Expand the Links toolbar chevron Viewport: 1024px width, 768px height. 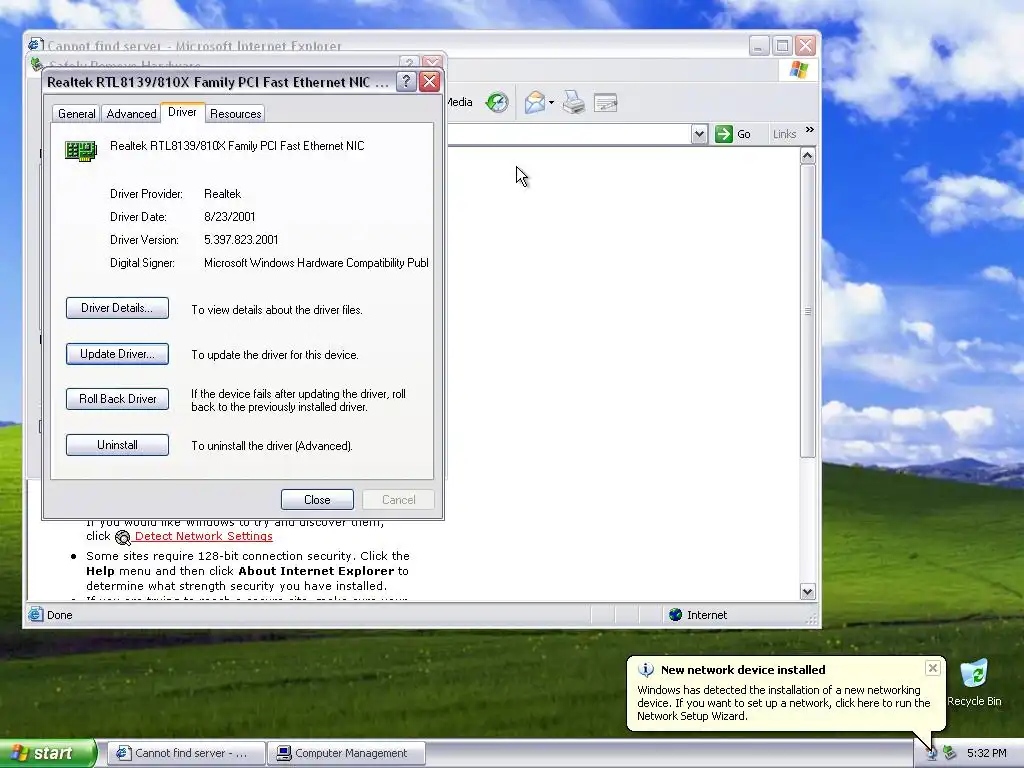[810, 130]
